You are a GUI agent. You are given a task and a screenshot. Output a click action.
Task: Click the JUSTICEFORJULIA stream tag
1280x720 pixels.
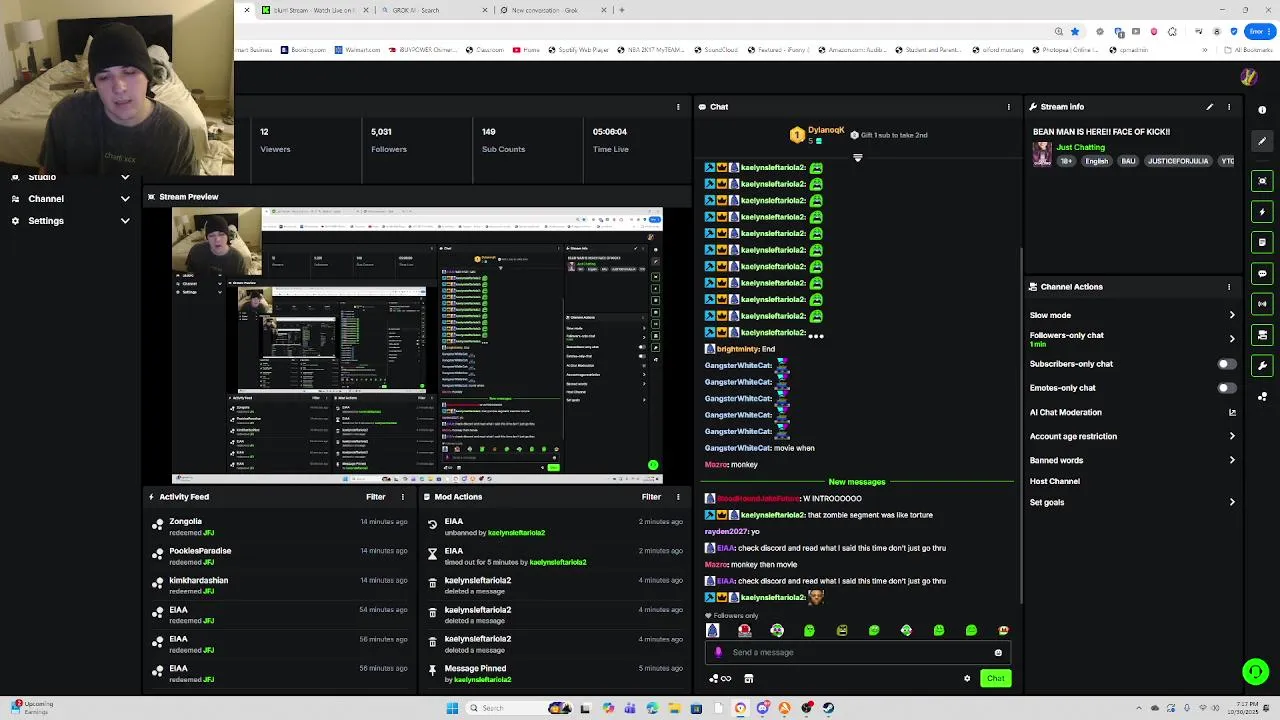pyautogui.click(x=1178, y=161)
